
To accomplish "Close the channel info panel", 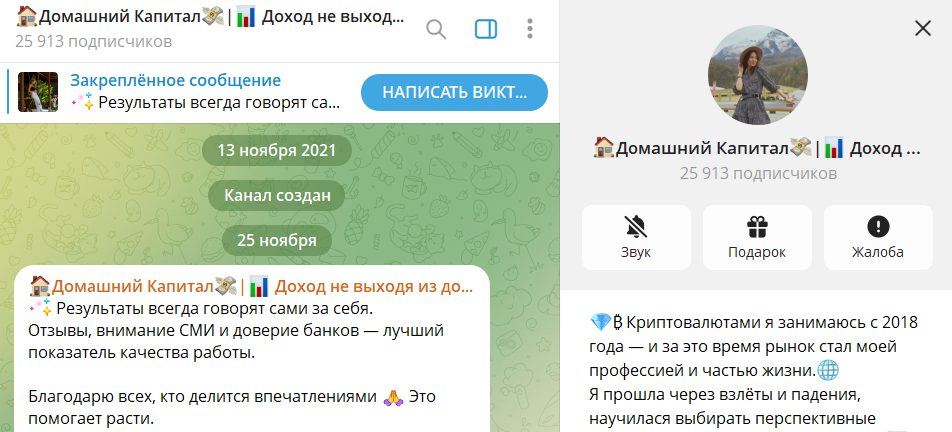I will pos(922,29).
